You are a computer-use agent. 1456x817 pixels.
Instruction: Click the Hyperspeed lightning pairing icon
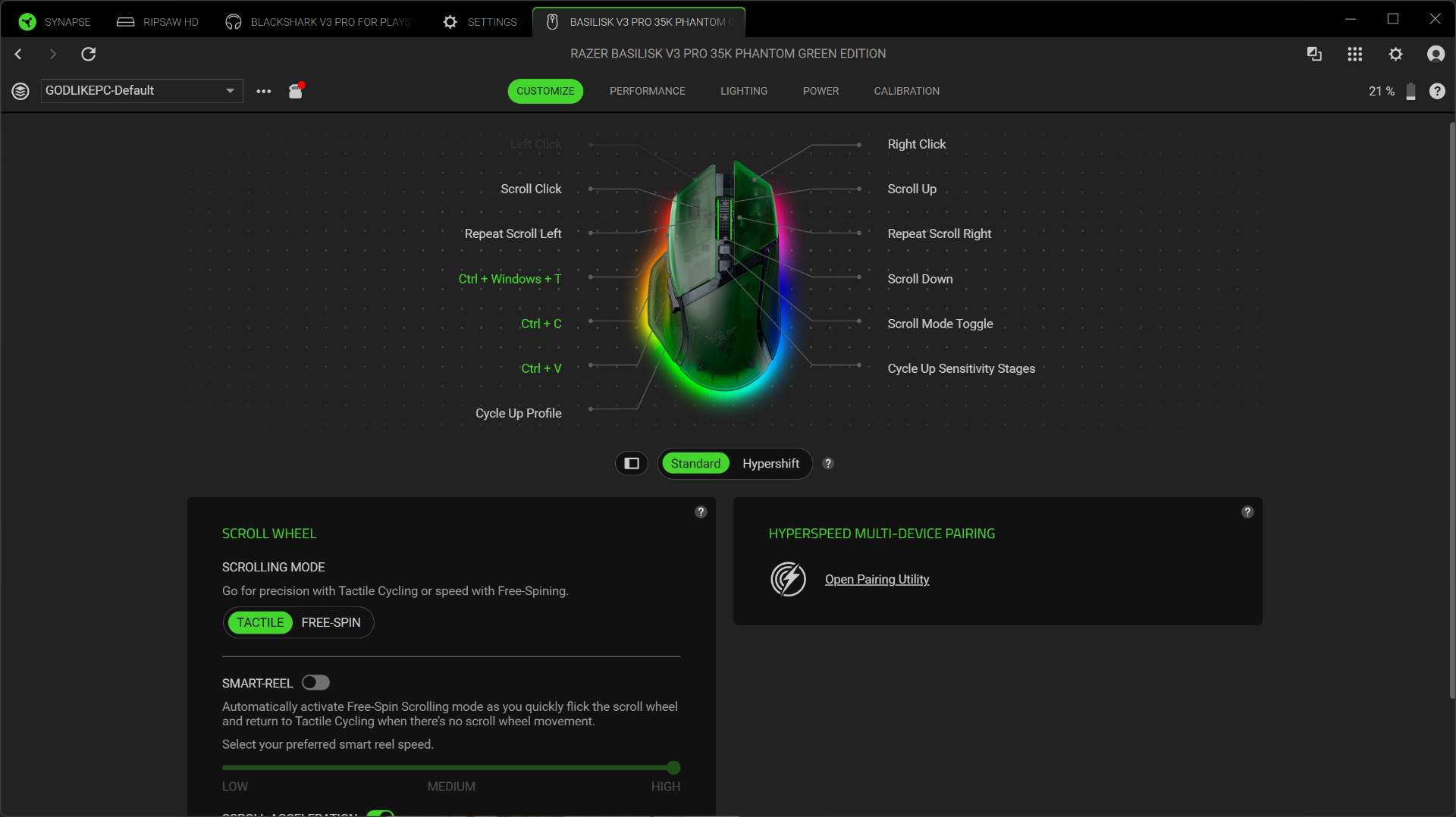(788, 580)
